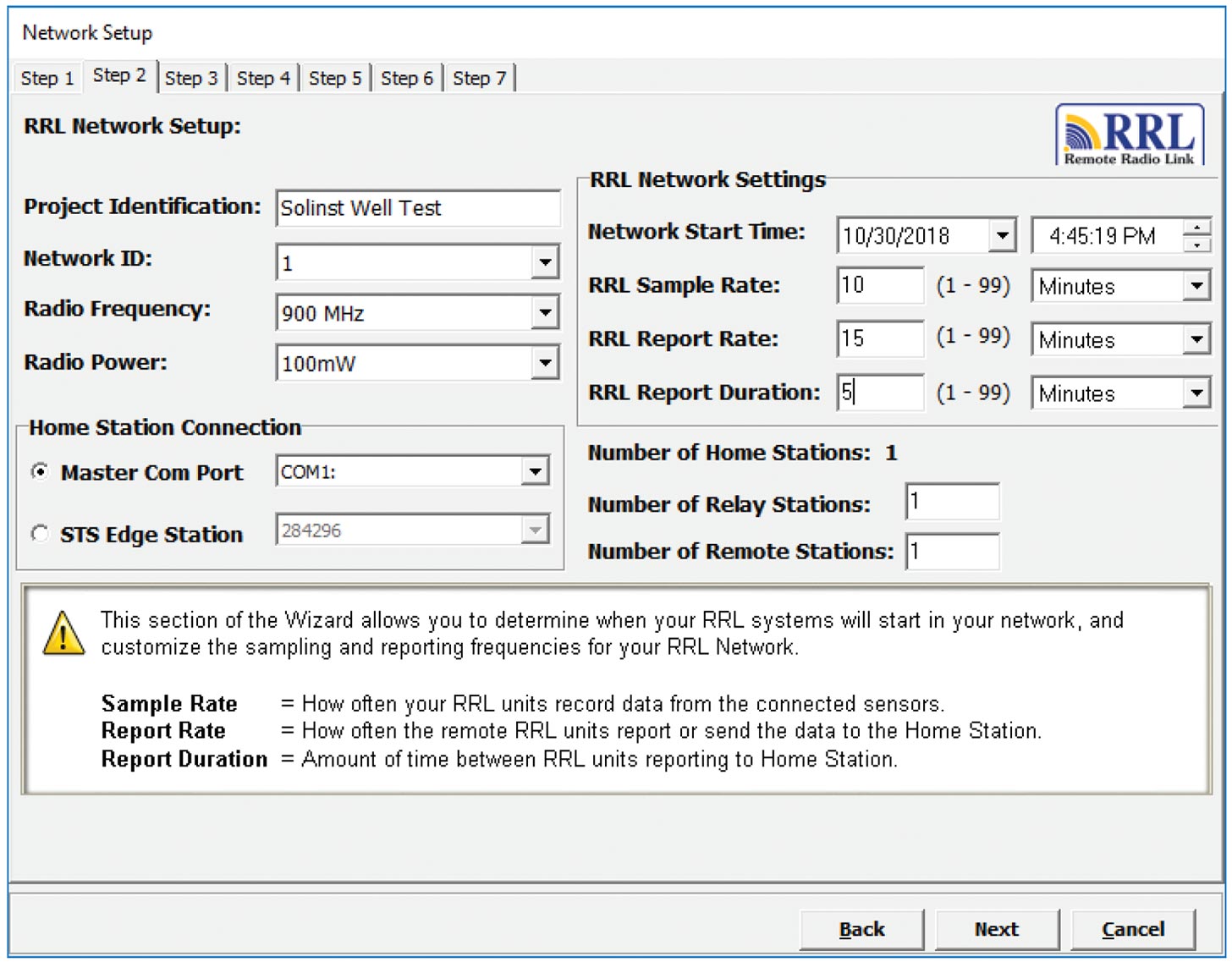This screenshot has width=1232, height=962.
Task: Open the RRL Report Duration units dropdown
Action: pyautogui.click(x=1196, y=393)
